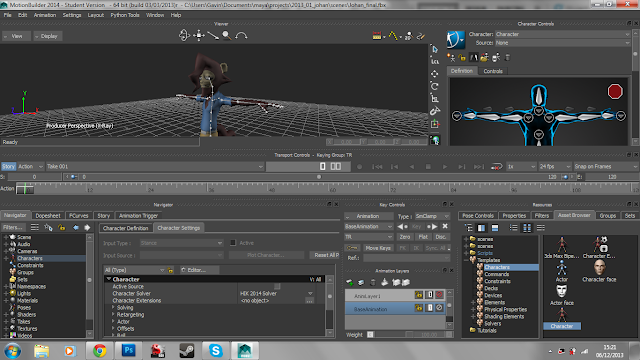Image resolution: width=640 pixels, height=360 pixels.
Task: Select the roll camera tool in Viewer
Action: [x=241, y=36]
